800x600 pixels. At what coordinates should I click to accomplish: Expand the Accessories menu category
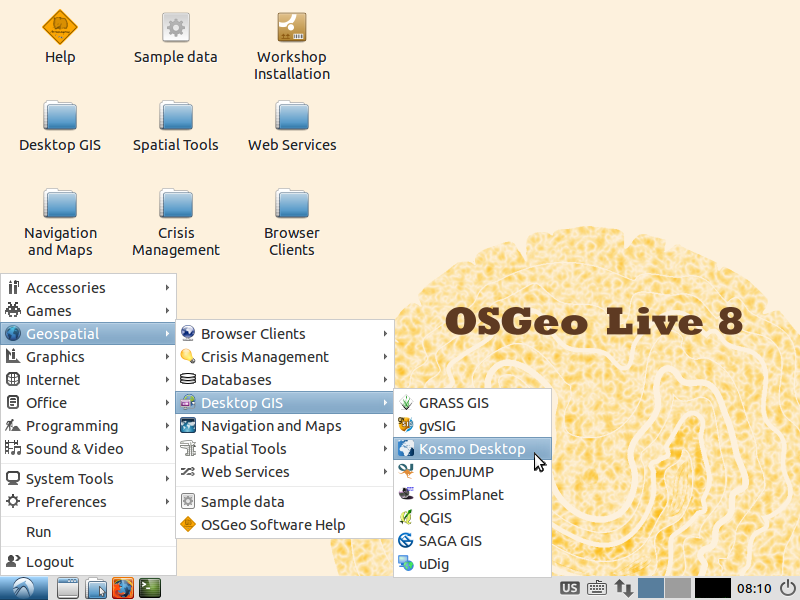tap(88, 288)
